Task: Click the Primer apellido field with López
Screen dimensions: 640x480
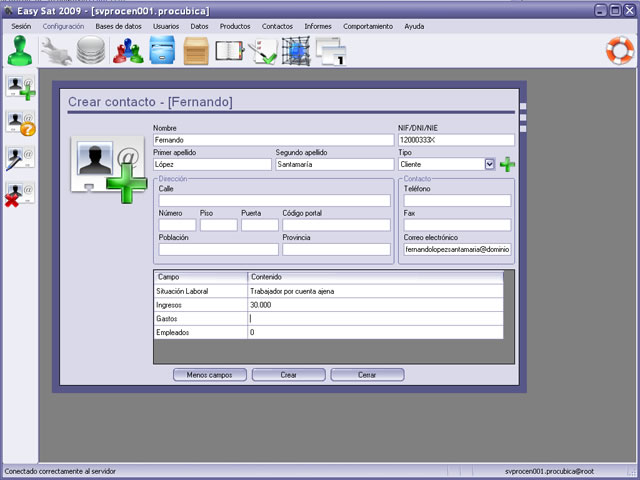Action: 212,164
